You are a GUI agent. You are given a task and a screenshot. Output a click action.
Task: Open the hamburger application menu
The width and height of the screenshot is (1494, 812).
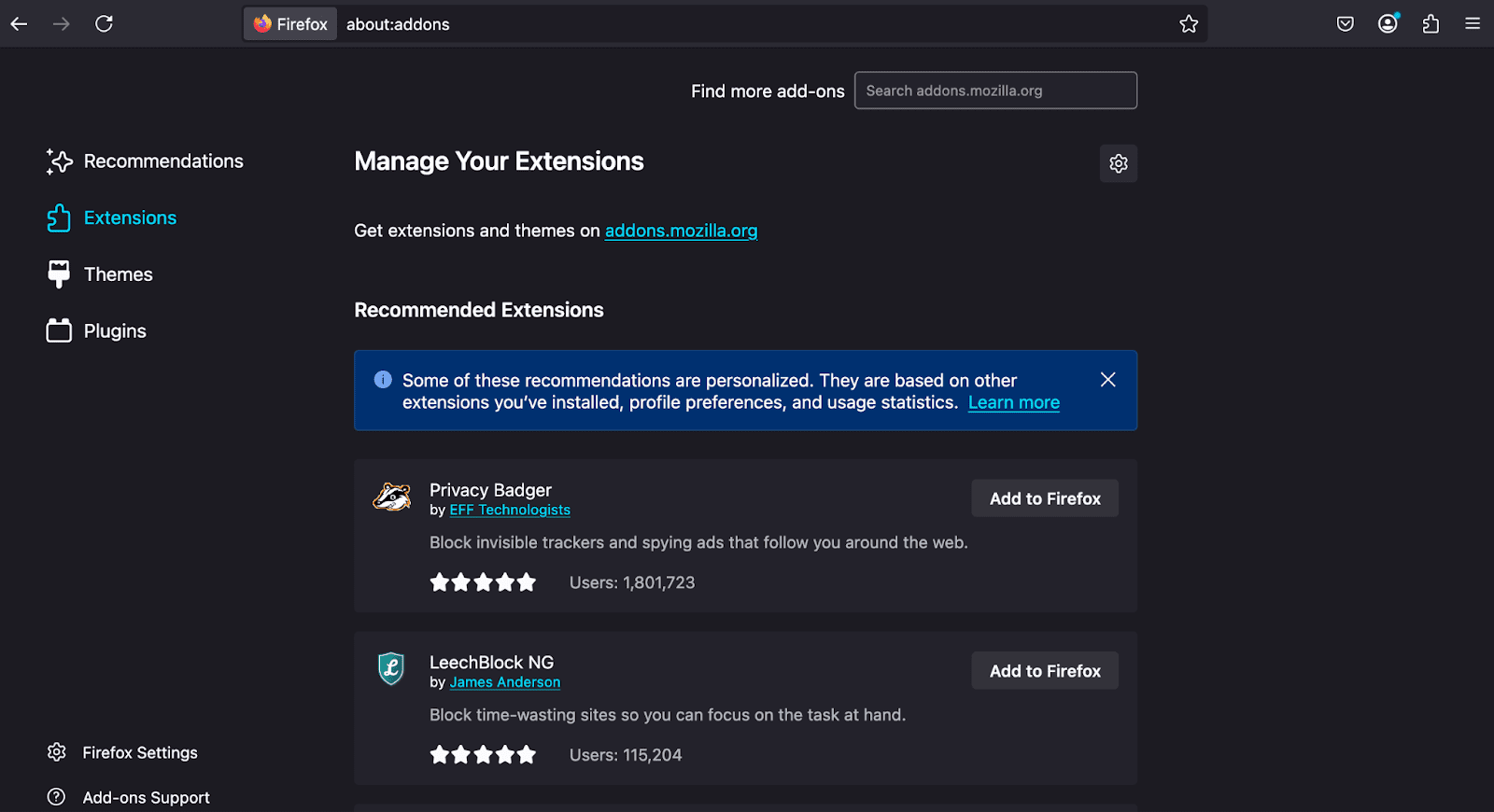point(1473,24)
